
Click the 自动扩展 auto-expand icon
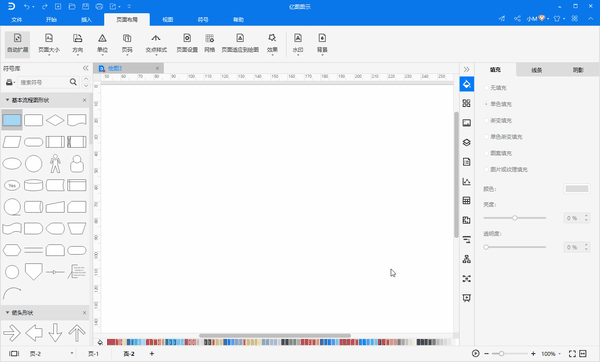coord(18,43)
